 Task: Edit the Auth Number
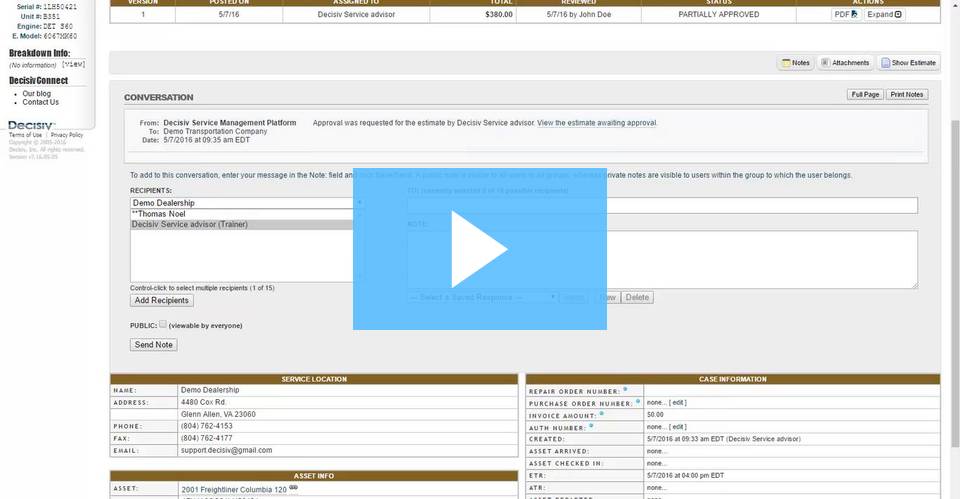click(x=678, y=427)
